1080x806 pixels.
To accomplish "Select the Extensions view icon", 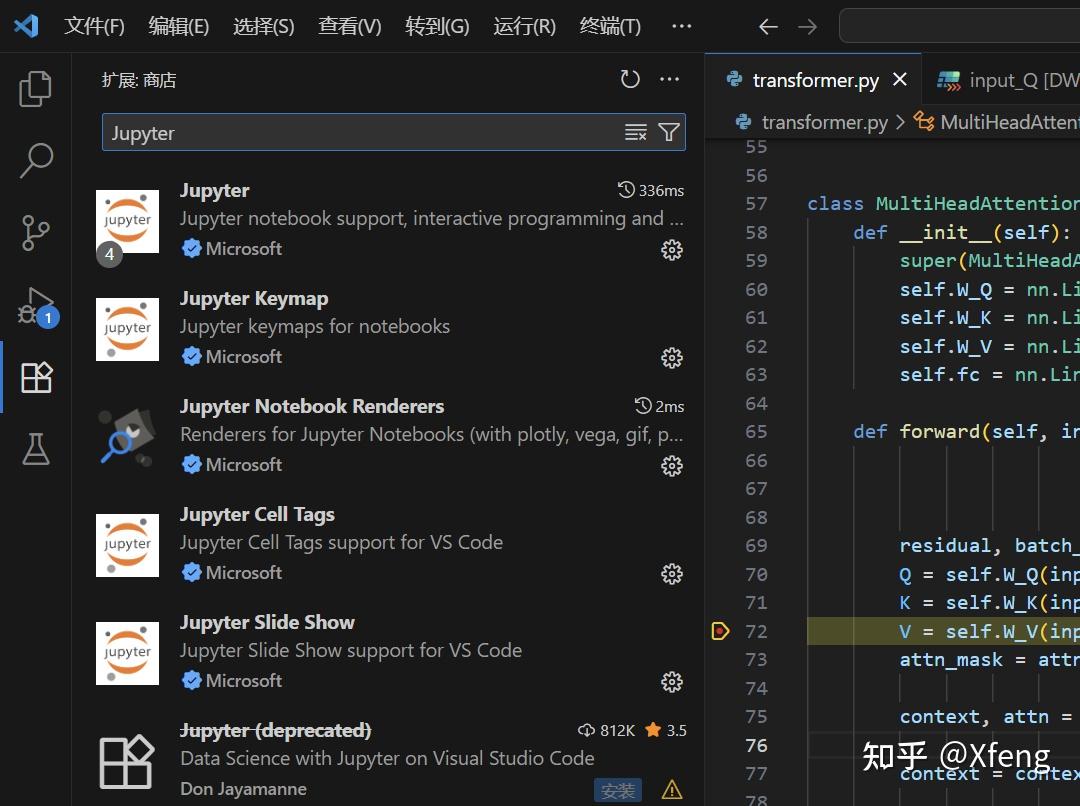I will point(35,377).
